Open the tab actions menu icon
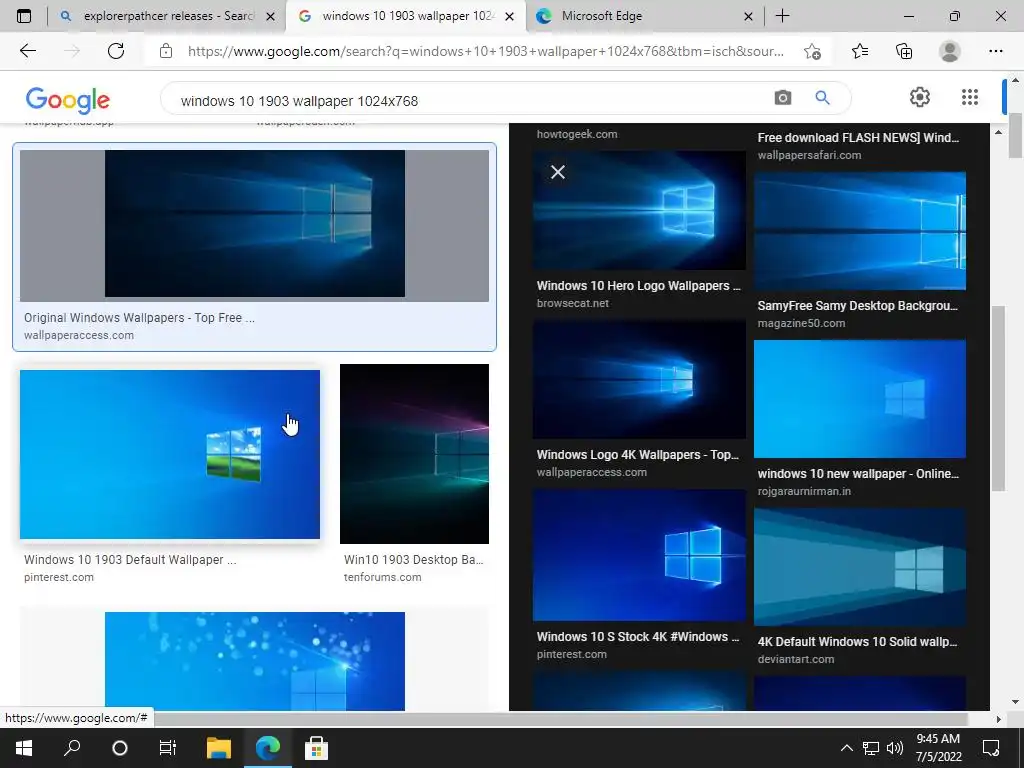 (24, 16)
